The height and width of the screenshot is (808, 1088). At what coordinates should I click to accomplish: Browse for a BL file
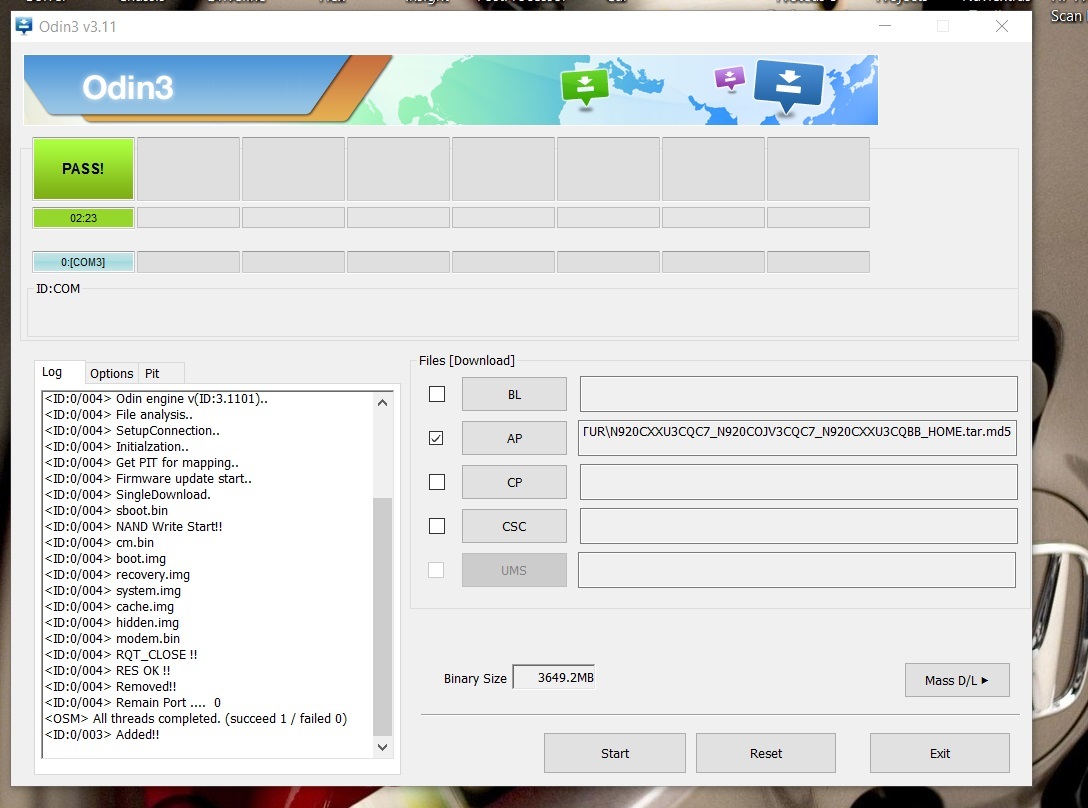pyautogui.click(x=514, y=394)
